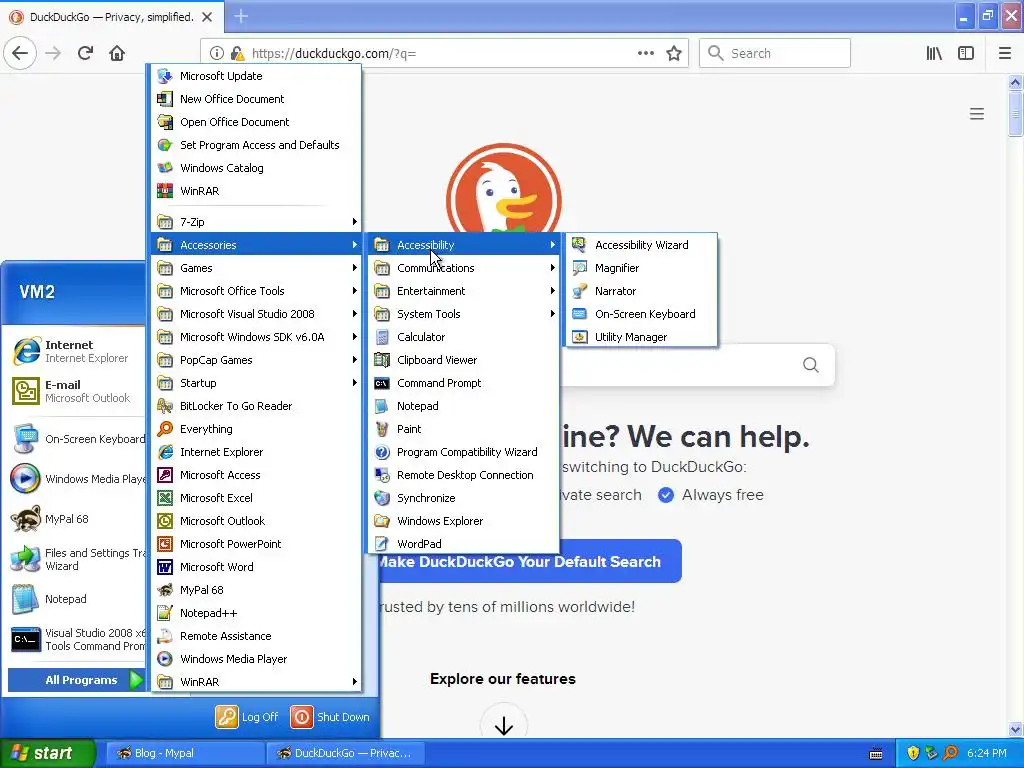This screenshot has width=1024, height=768.
Task: Launch Microsoft Excel
Action: (x=256, y=498)
